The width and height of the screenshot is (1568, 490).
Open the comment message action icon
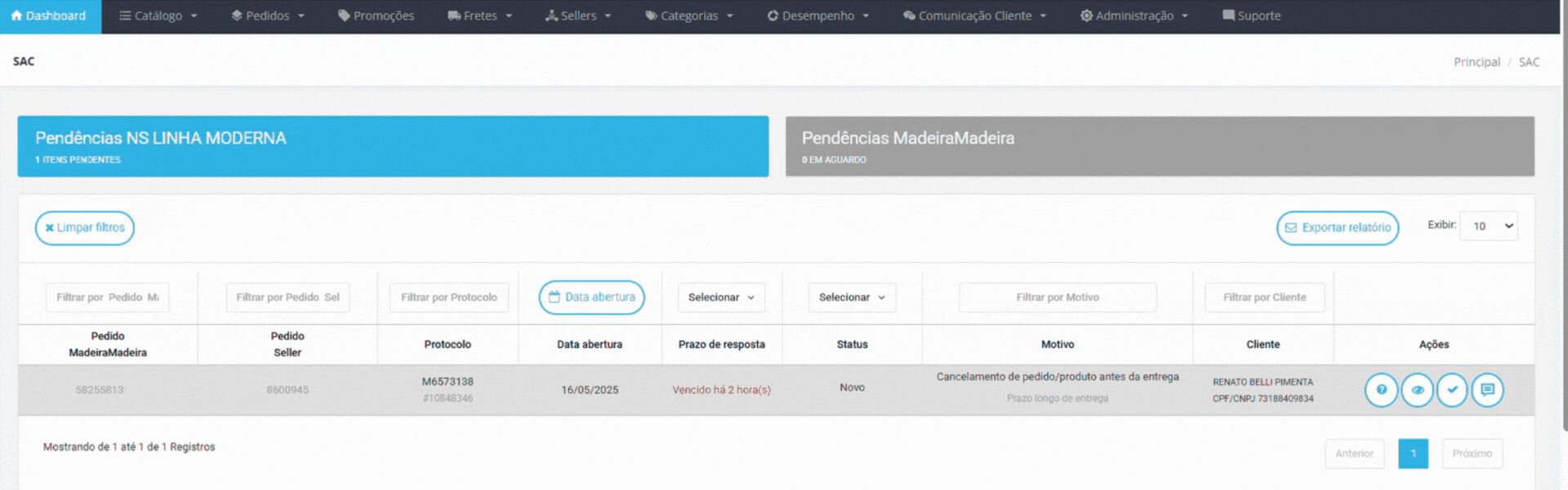click(x=1487, y=390)
